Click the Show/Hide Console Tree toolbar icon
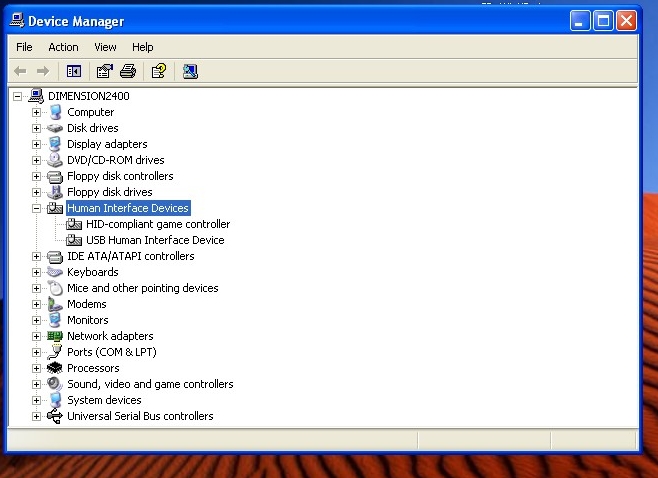Screen dimensions: 658x478 point(73,71)
